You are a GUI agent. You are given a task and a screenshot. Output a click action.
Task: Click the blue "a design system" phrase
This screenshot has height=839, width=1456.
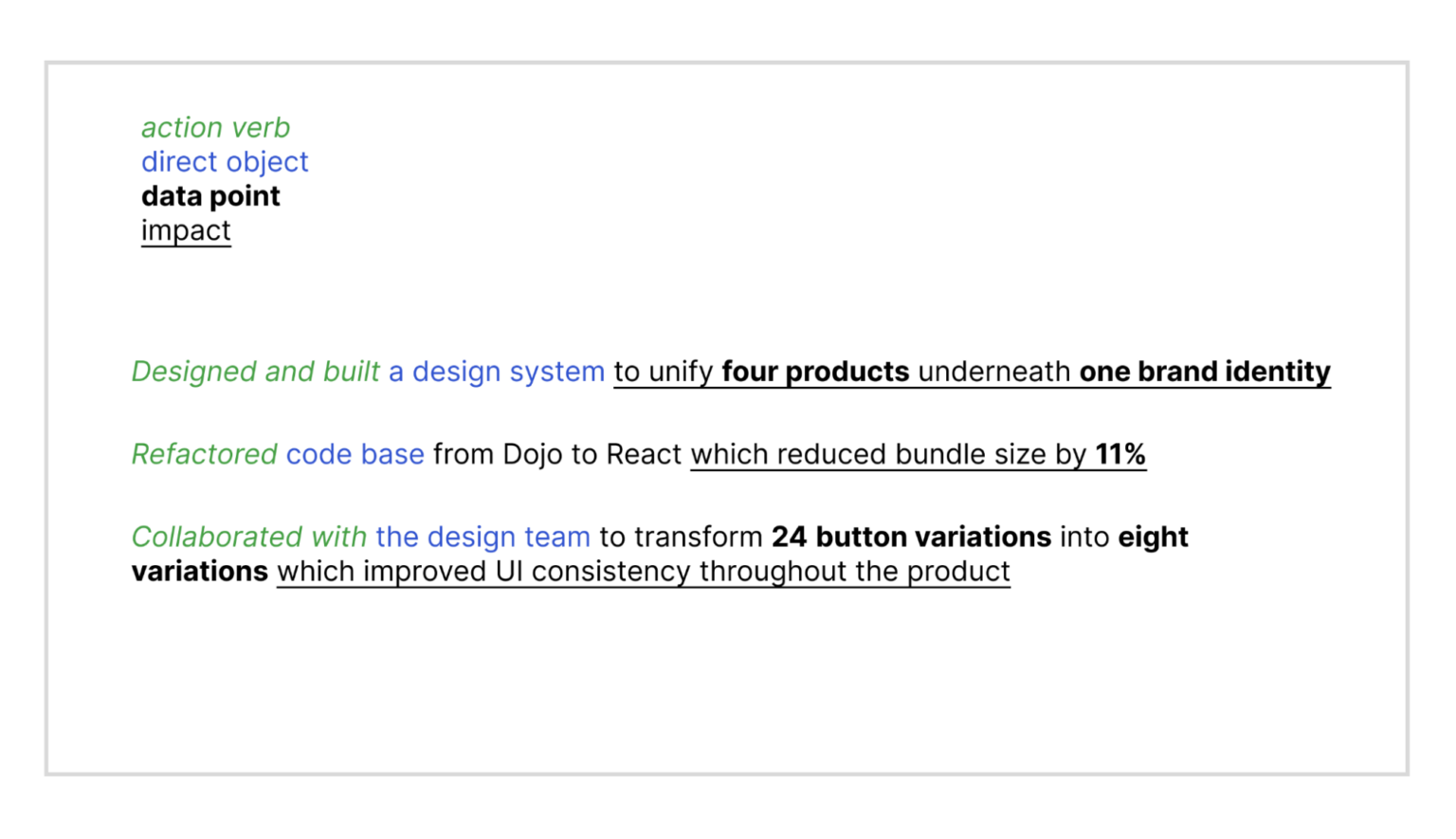[x=497, y=372]
